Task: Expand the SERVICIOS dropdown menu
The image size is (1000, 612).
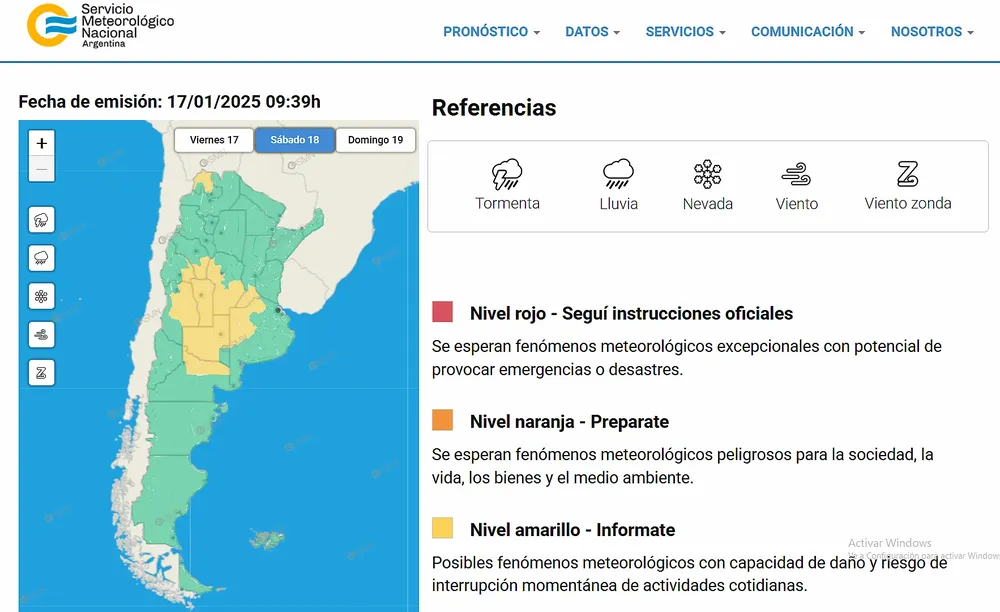Action: click(x=685, y=31)
